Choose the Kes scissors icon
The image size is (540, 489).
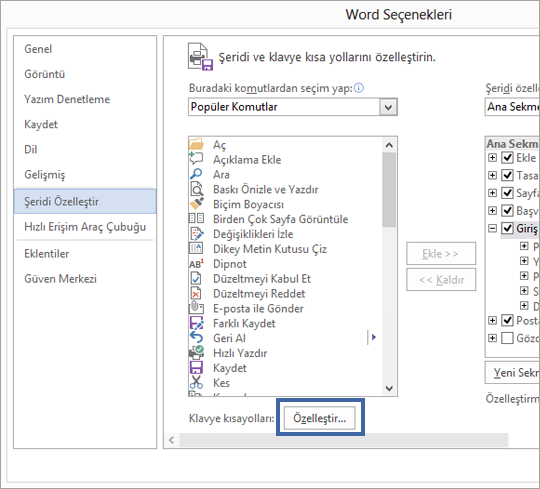click(x=196, y=382)
